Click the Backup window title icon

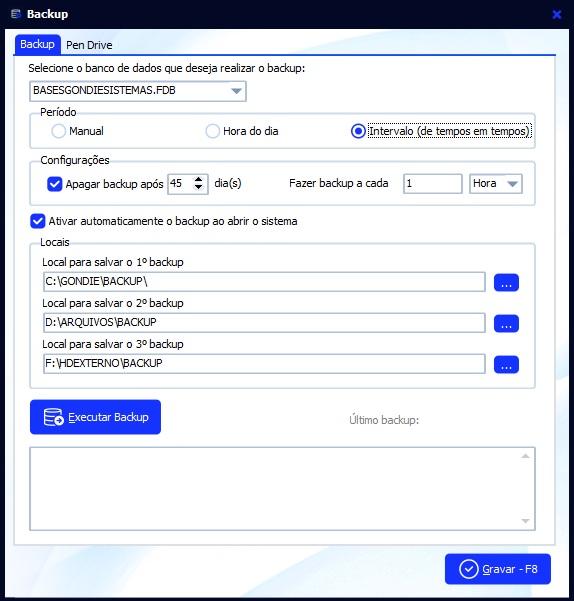[x=16, y=14]
